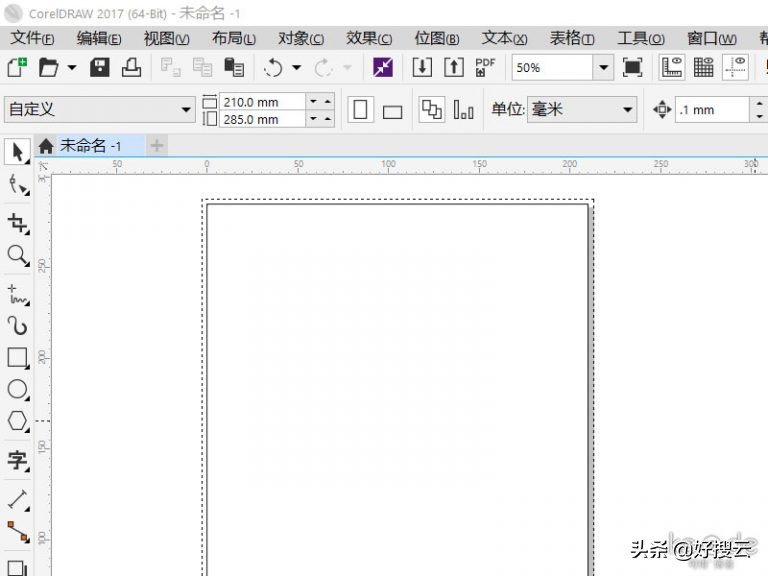
Task: Select the Pick tool arrow
Action: pos(17,153)
